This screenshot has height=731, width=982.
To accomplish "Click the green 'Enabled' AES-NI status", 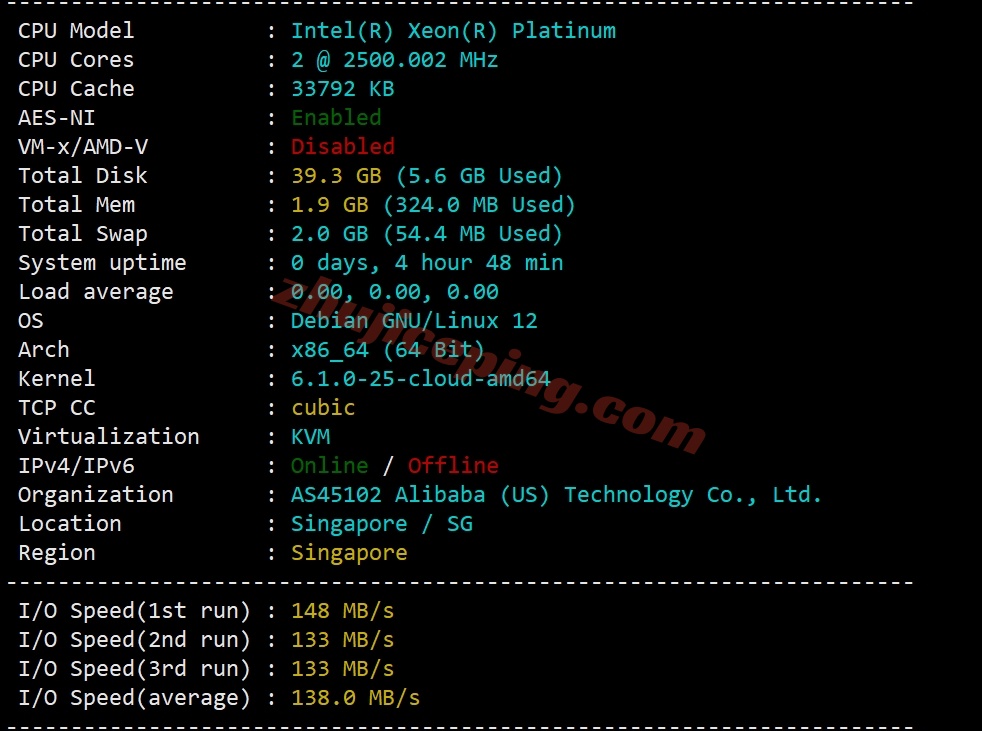I will pos(336,118).
